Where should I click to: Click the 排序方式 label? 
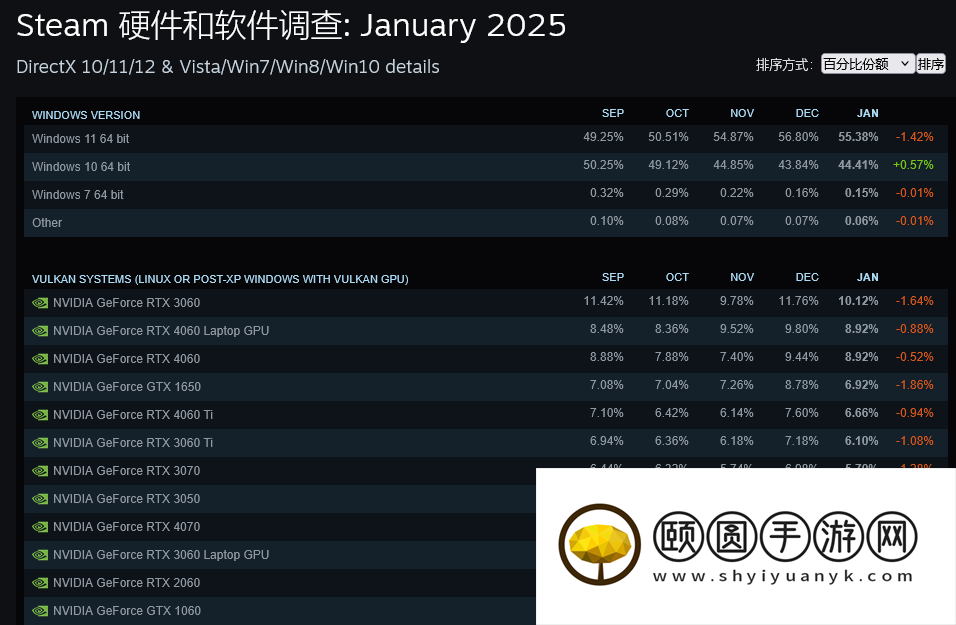tap(784, 65)
